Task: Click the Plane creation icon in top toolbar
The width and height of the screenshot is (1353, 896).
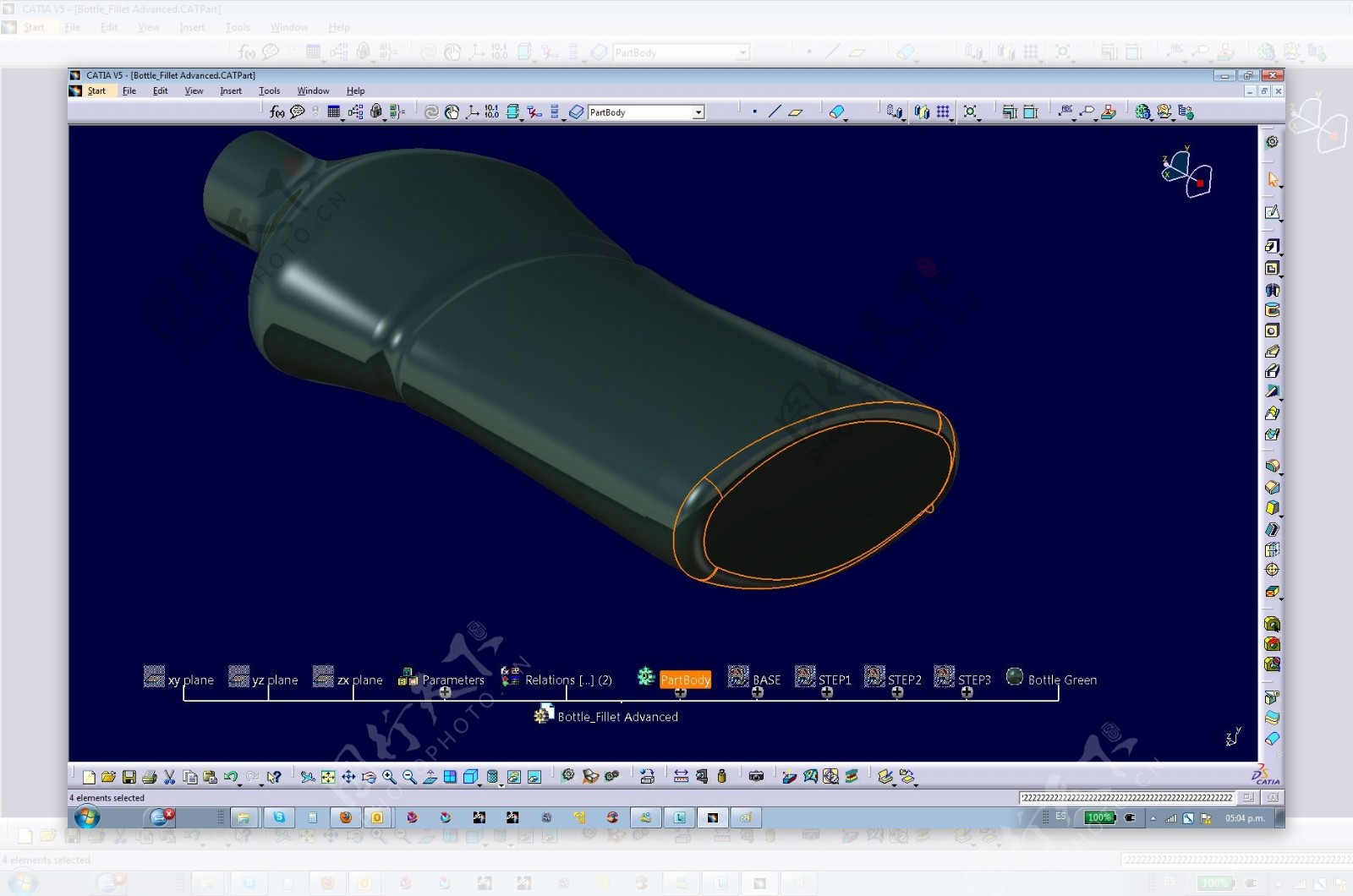Action: pyautogui.click(x=796, y=112)
